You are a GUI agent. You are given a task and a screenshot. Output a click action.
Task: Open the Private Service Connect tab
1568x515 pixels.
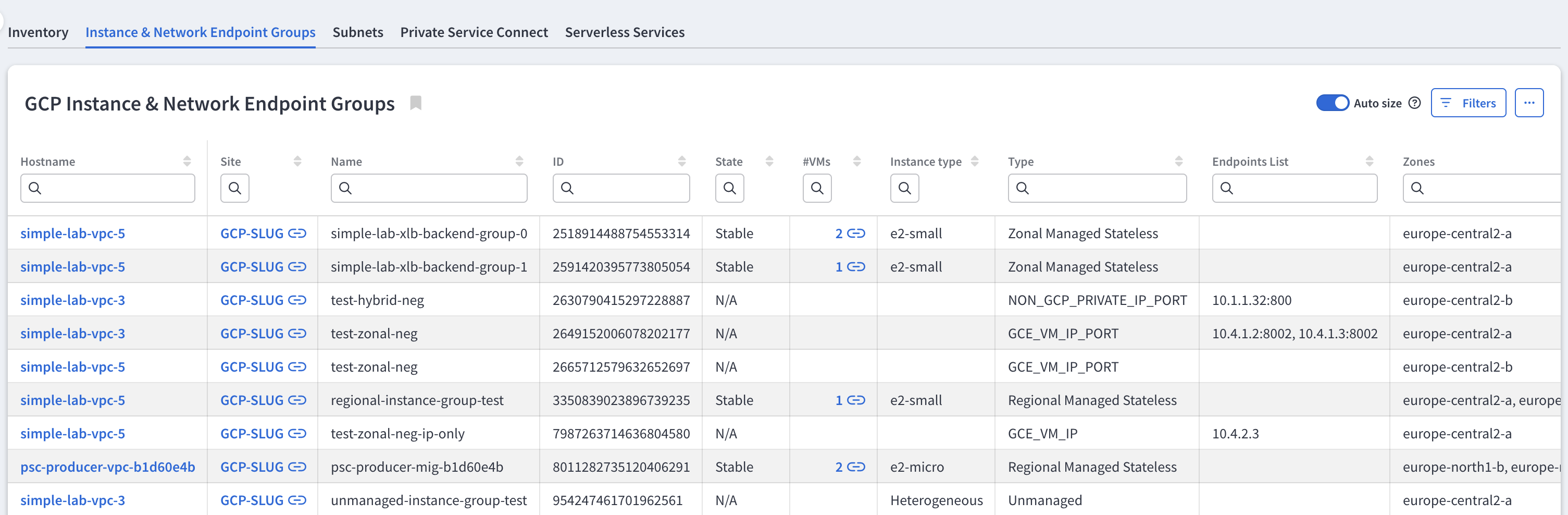click(x=474, y=32)
